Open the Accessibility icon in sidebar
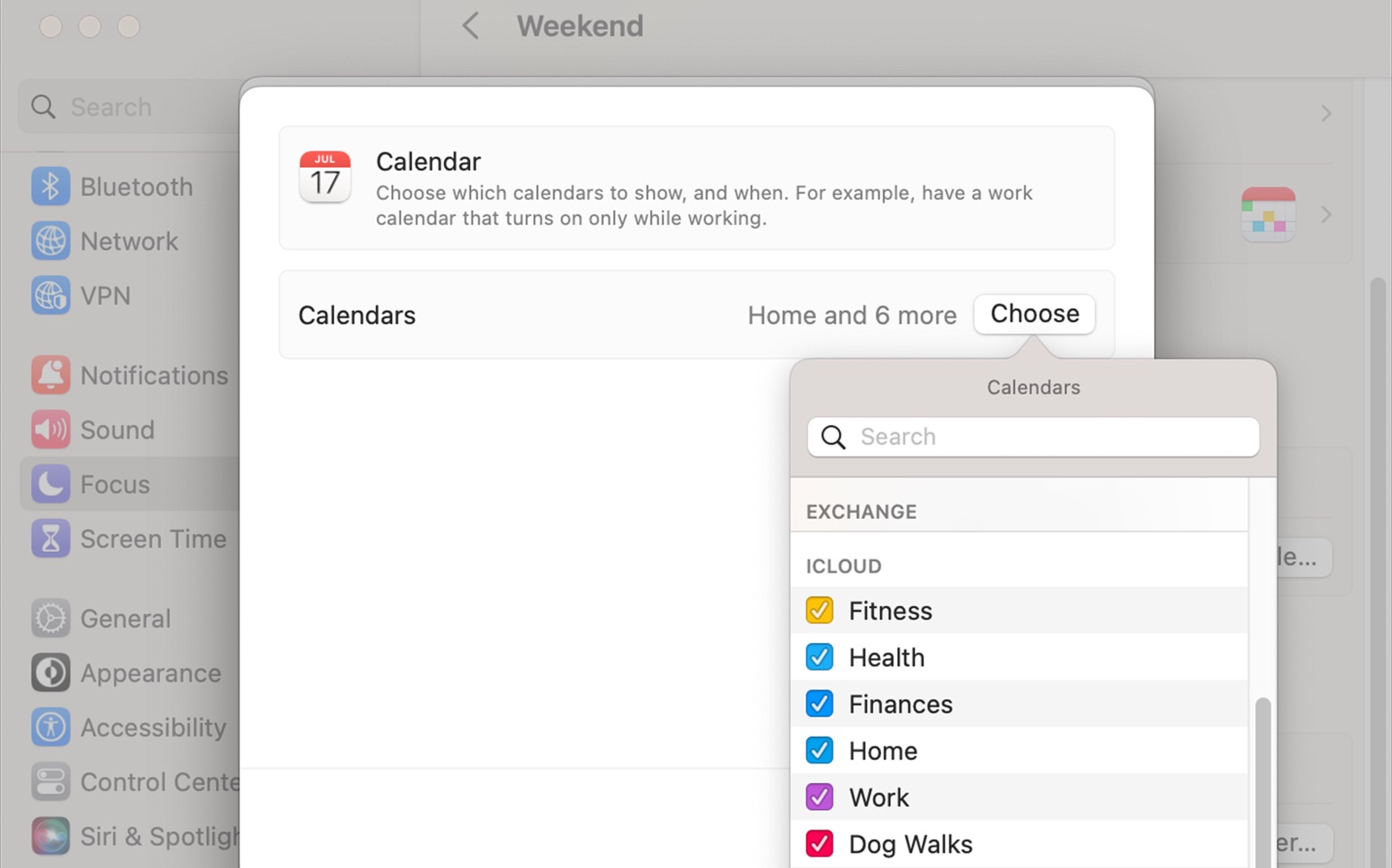1392x868 pixels. (x=50, y=727)
